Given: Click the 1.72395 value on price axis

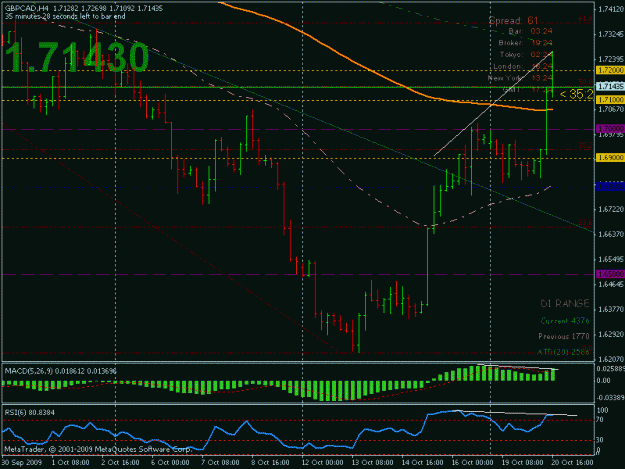Looking at the screenshot, I should (611, 59).
